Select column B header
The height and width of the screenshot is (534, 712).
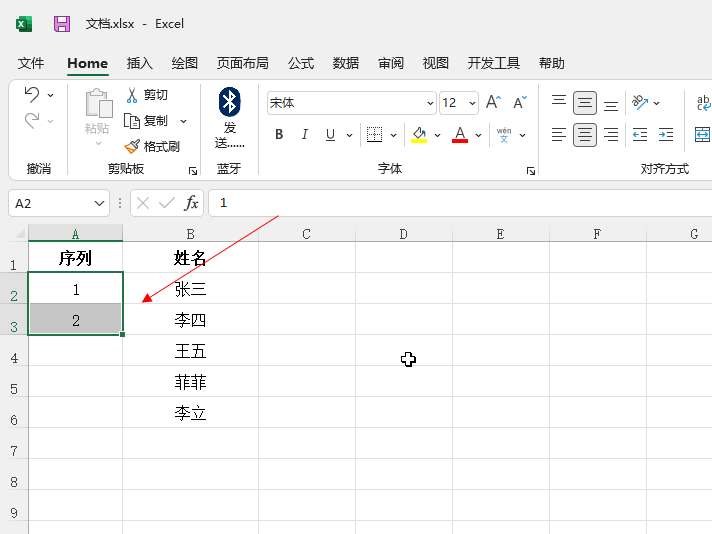click(190, 234)
